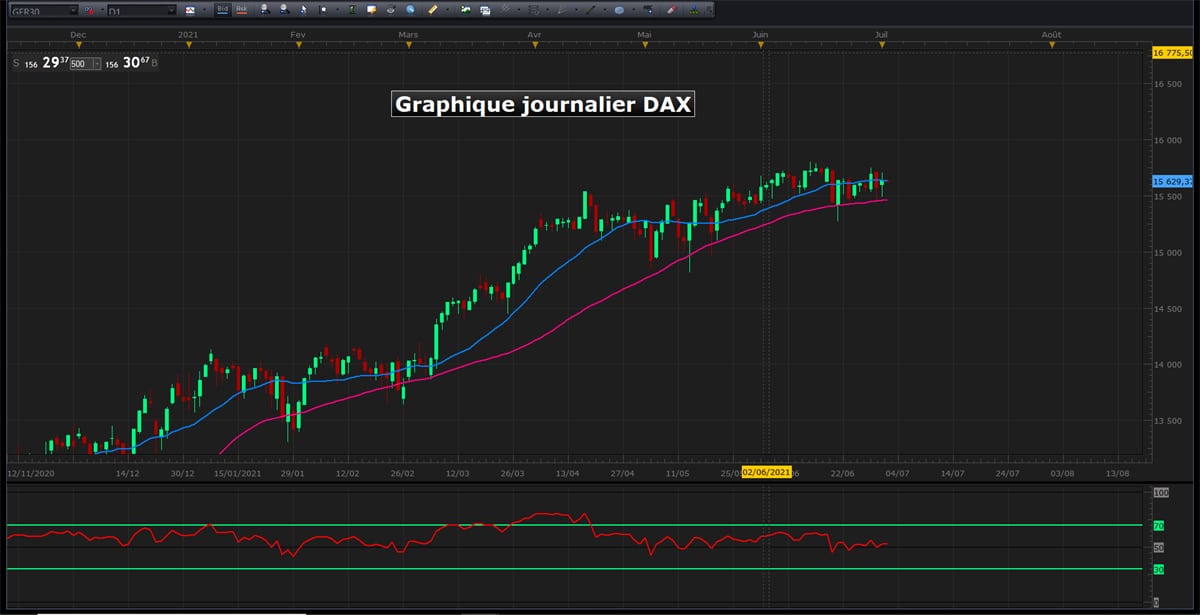Click the cursor pointer tool icon
The height and width of the screenshot is (615, 1200).
click(x=303, y=9)
